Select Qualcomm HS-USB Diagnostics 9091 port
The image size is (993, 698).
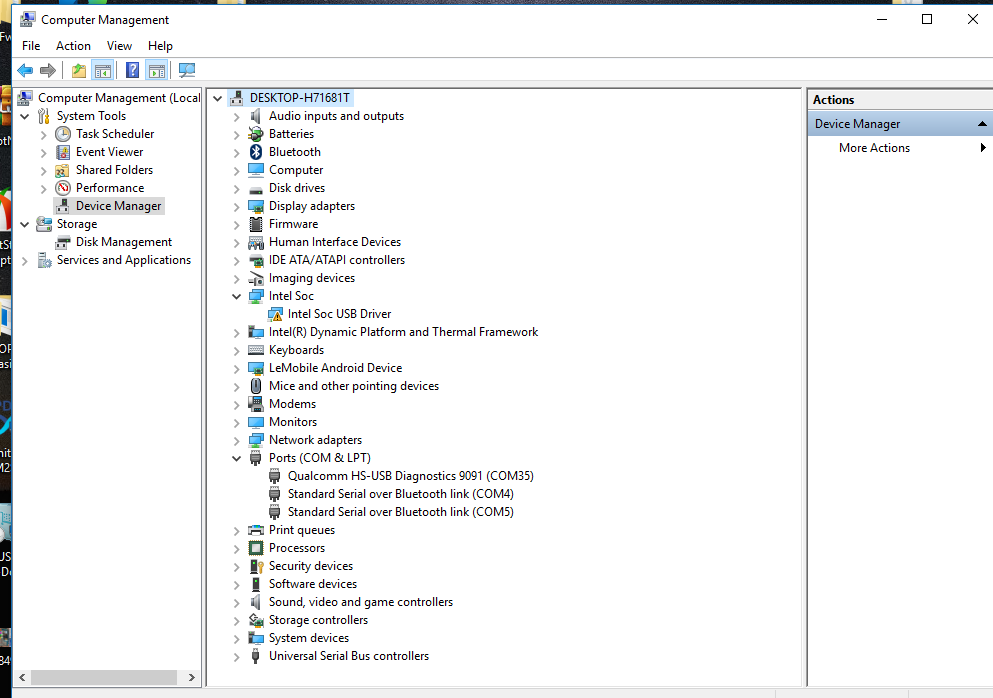pyautogui.click(x=410, y=476)
